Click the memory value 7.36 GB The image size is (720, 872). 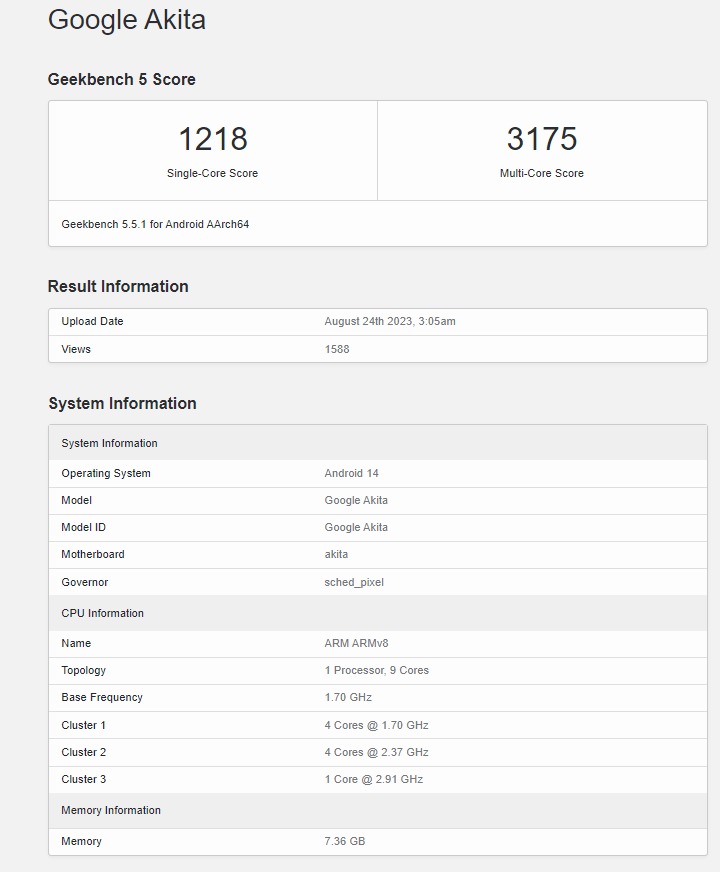pyautogui.click(x=344, y=841)
